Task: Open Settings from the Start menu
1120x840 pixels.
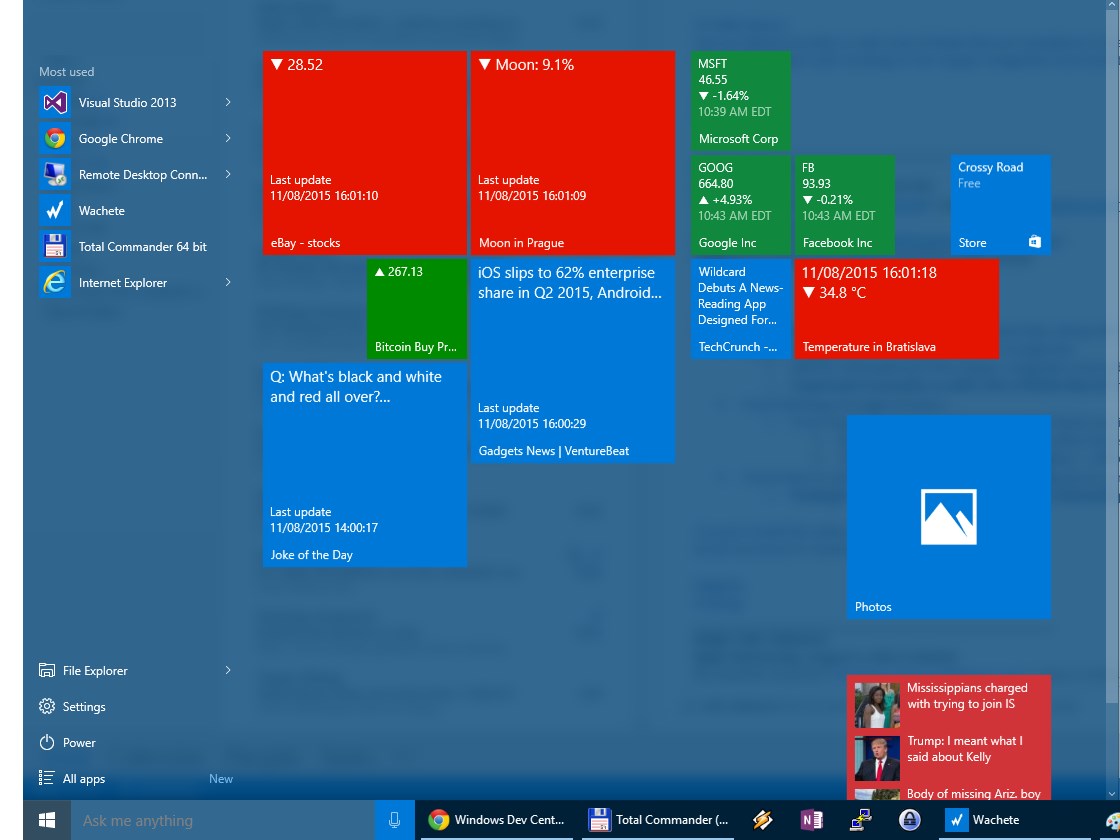Action: click(x=84, y=707)
